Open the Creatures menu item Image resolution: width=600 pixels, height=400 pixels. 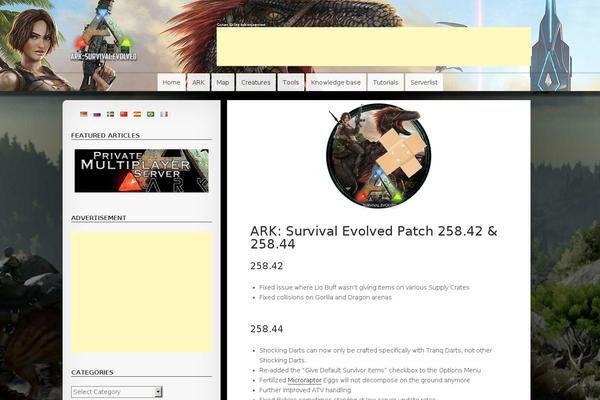click(256, 82)
